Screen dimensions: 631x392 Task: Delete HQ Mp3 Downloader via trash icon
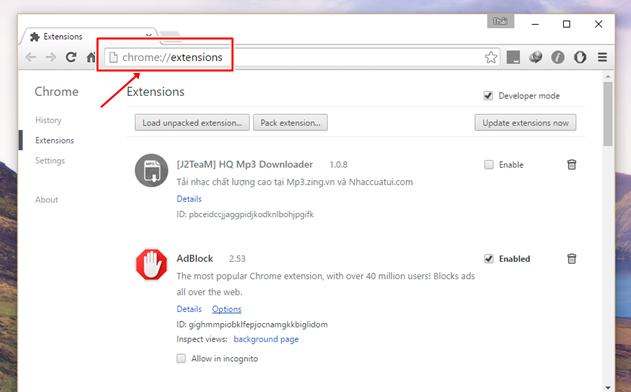[x=571, y=164]
